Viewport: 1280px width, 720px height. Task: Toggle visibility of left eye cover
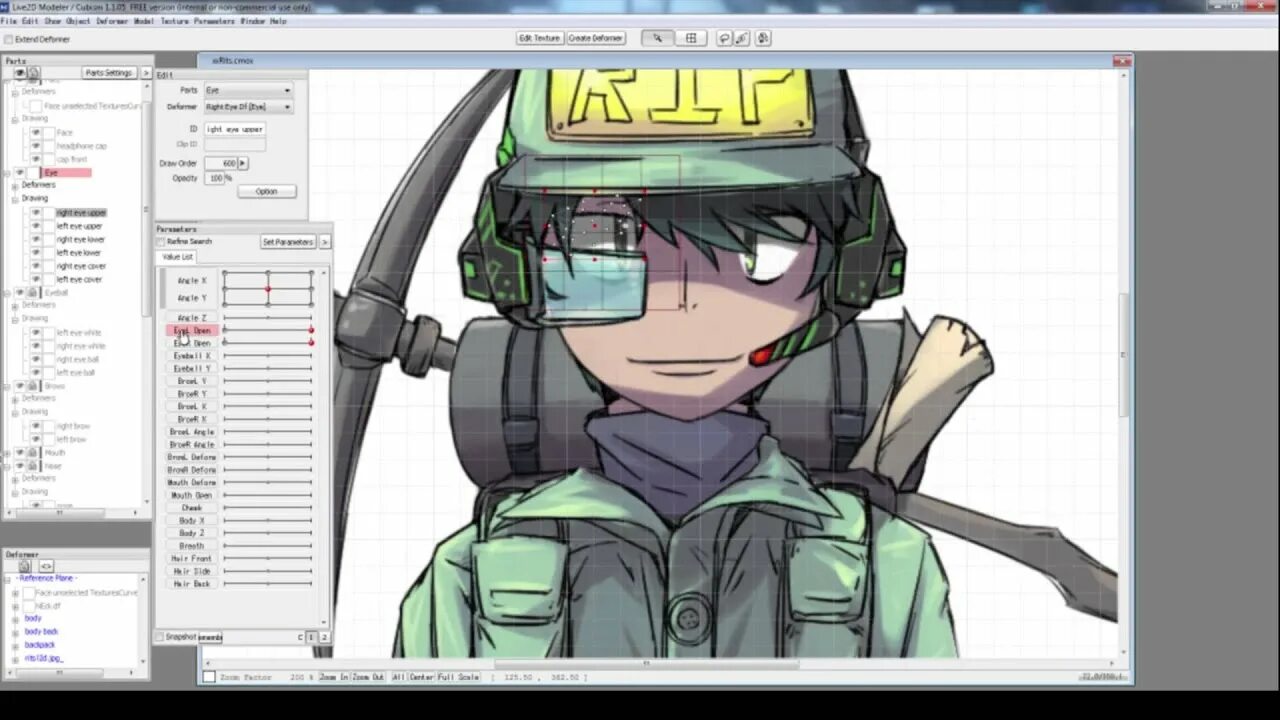tap(36, 279)
